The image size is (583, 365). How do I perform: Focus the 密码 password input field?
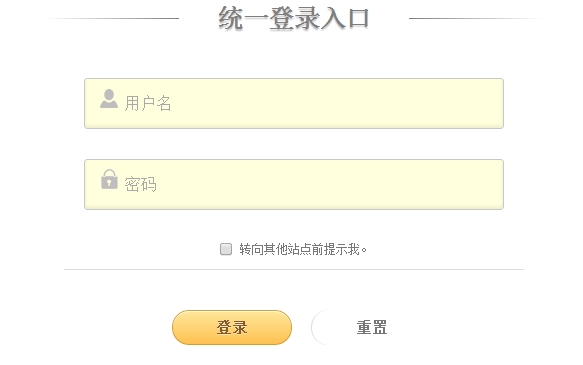(294, 184)
